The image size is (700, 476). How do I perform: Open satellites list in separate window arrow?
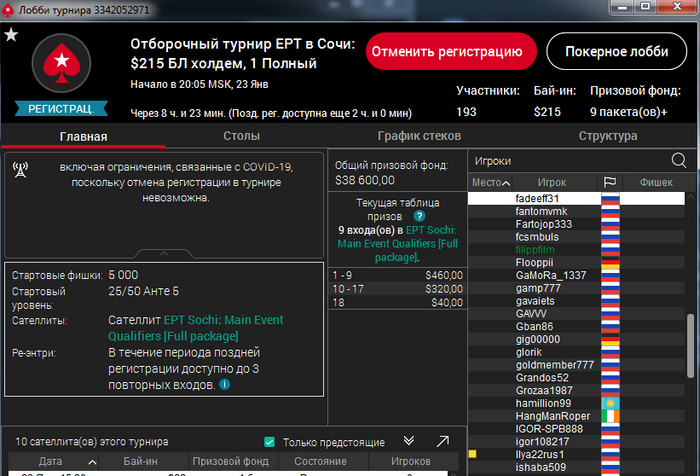click(442, 441)
